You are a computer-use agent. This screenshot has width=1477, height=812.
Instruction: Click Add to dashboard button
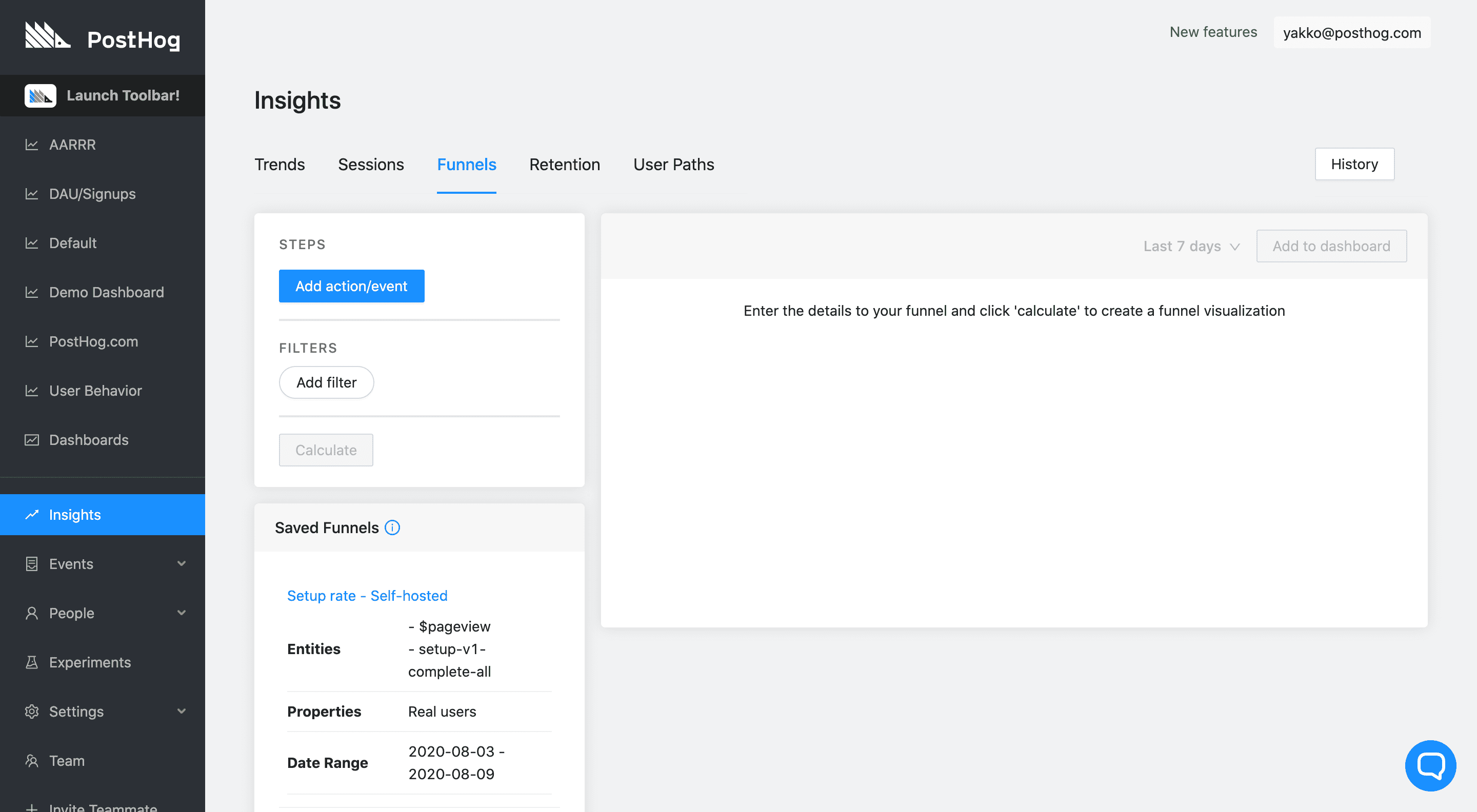point(1331,247)
